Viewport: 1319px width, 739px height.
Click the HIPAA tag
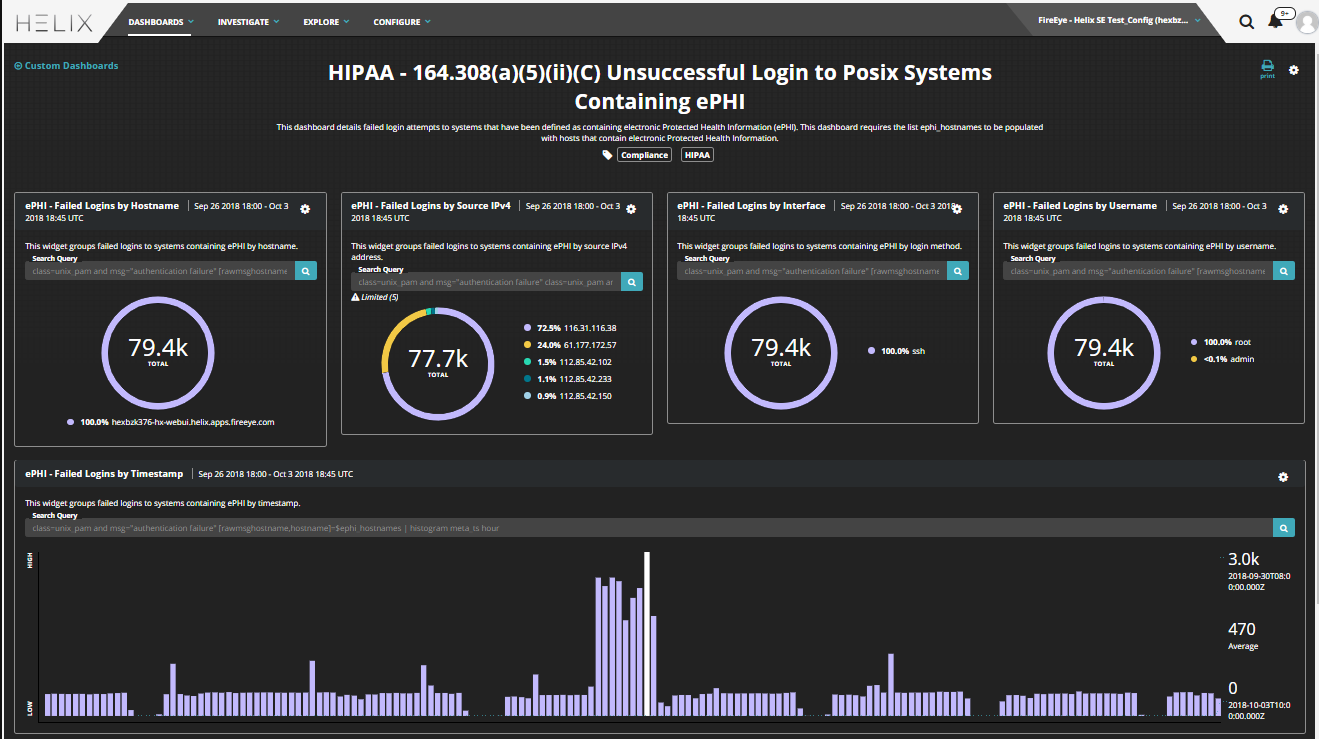[697, 155]
